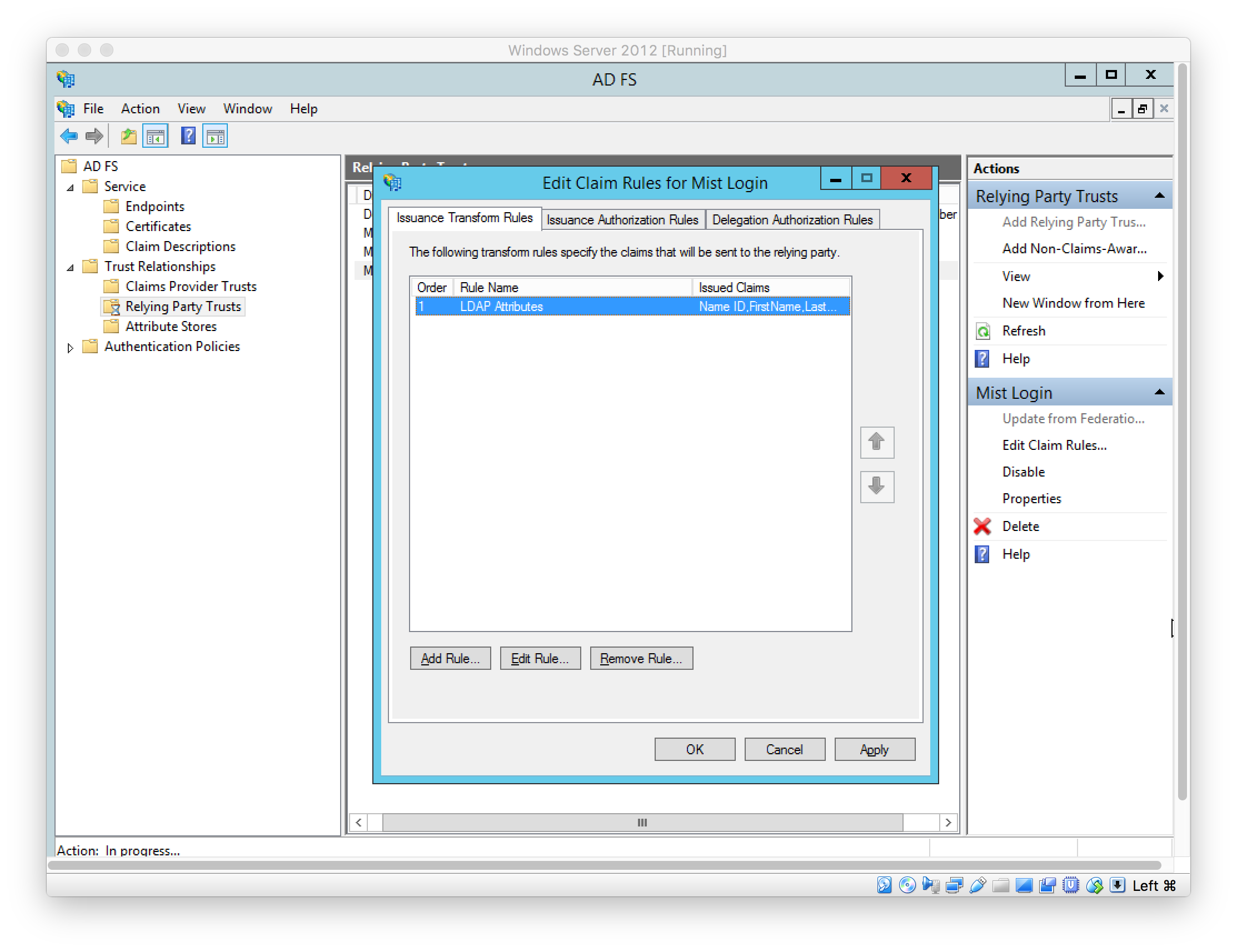The width and height of the screenshot is (1237, 952).
Task: Click the Forward arrow in the AD FS toolbar
Action: coord(94,136)
